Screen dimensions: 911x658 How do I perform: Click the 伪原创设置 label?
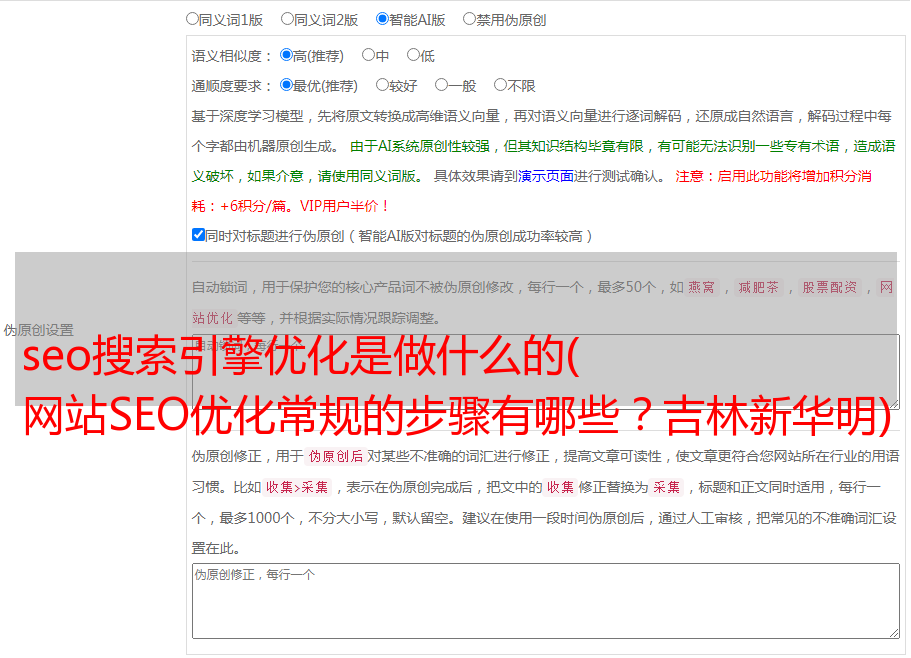(x=38, y=330)
